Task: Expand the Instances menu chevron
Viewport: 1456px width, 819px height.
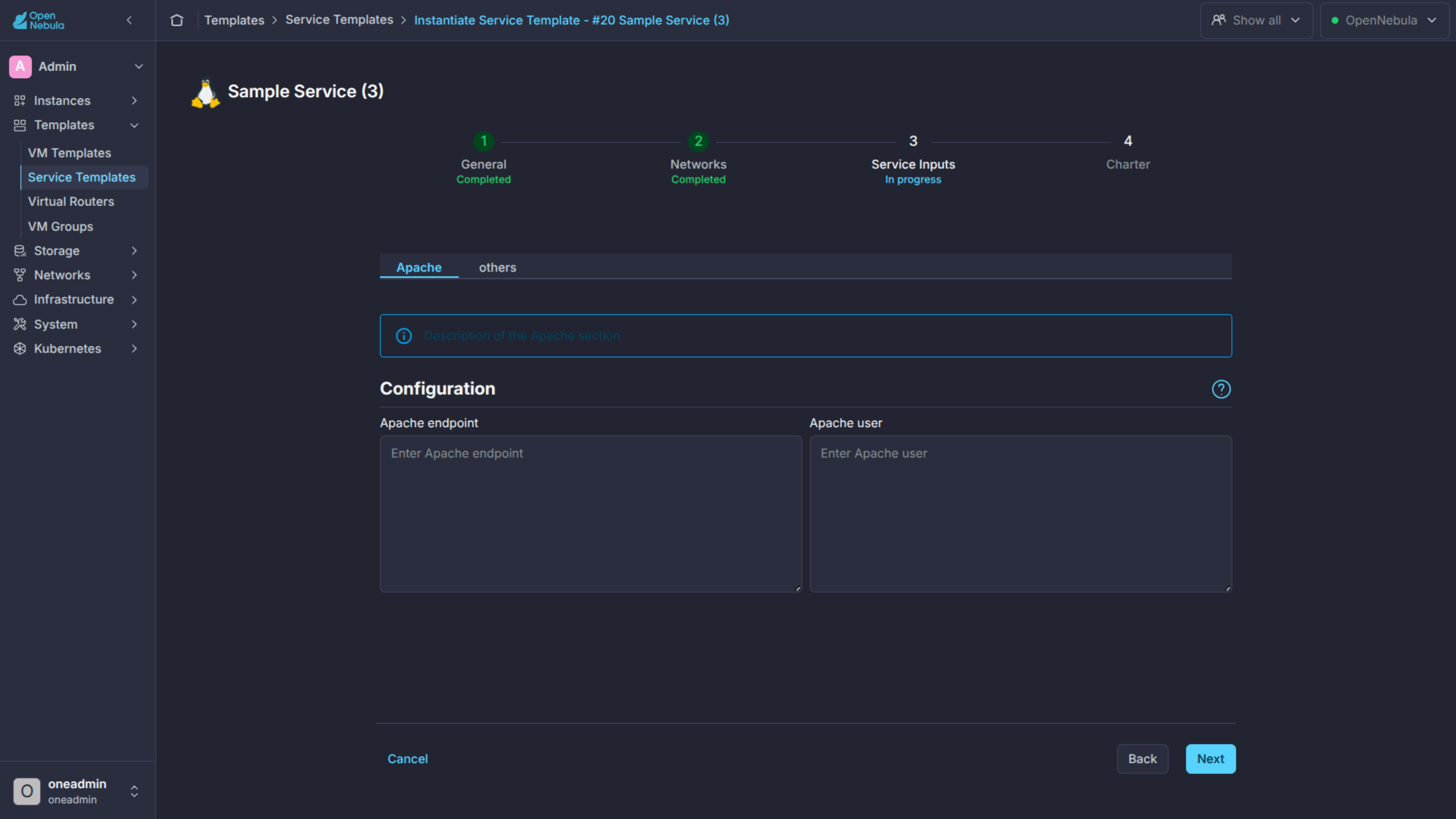Action: (x=134, y=101)
